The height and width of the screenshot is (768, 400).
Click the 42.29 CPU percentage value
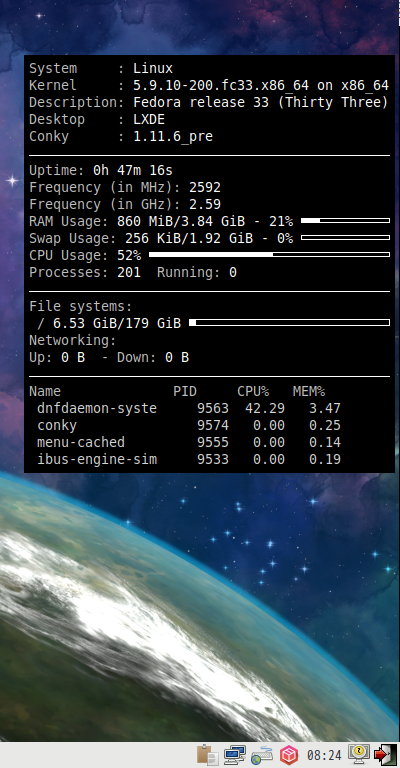pyautogui.click(x=265, y=408)
